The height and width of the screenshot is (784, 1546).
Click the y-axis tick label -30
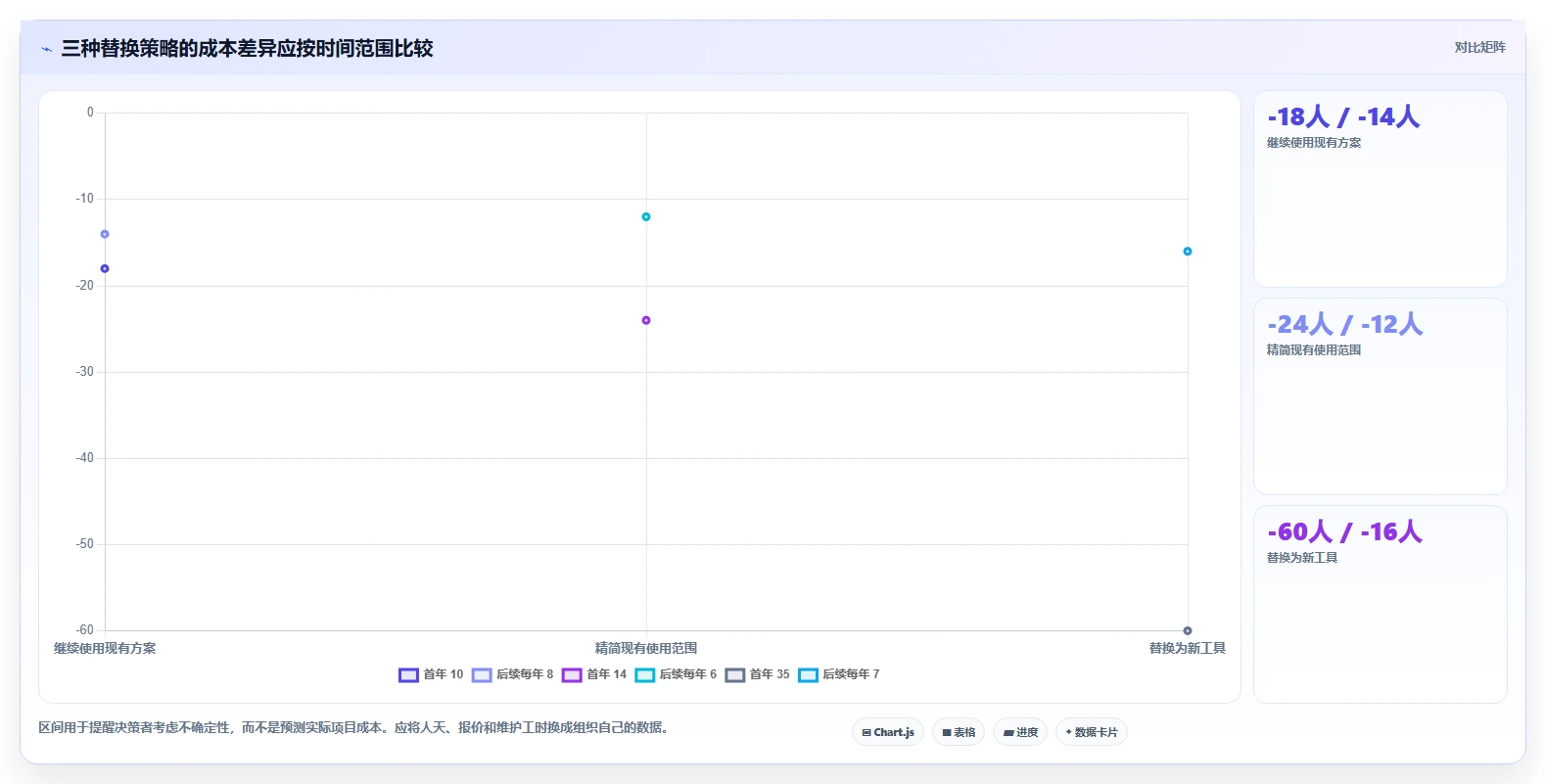tap(85, 372)
